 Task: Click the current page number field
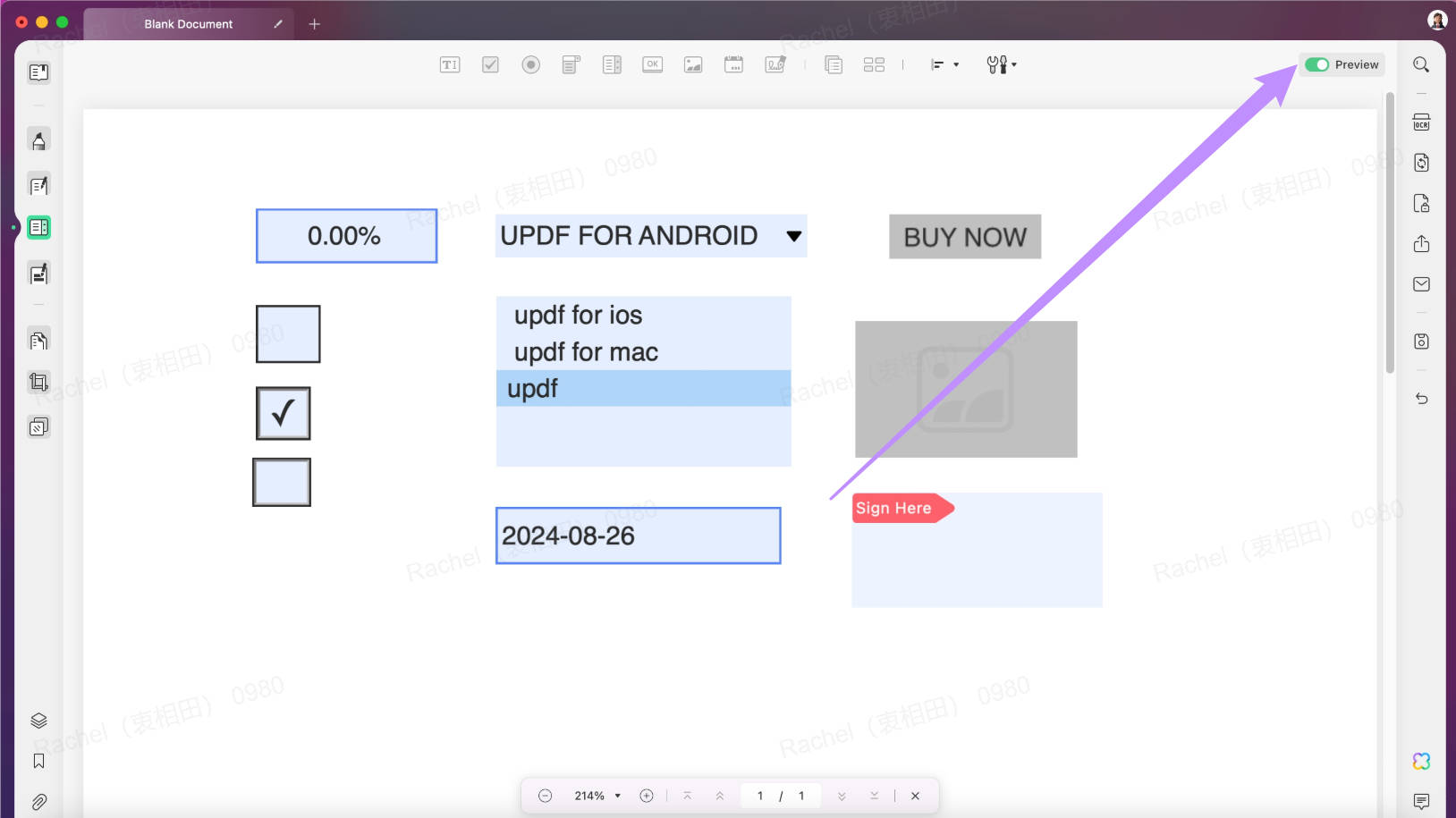(760, 796)
